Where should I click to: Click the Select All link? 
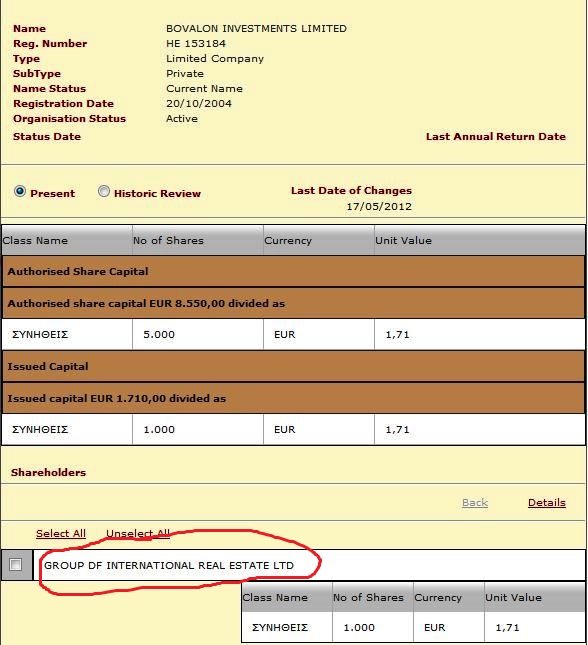[x=61, y=534]
